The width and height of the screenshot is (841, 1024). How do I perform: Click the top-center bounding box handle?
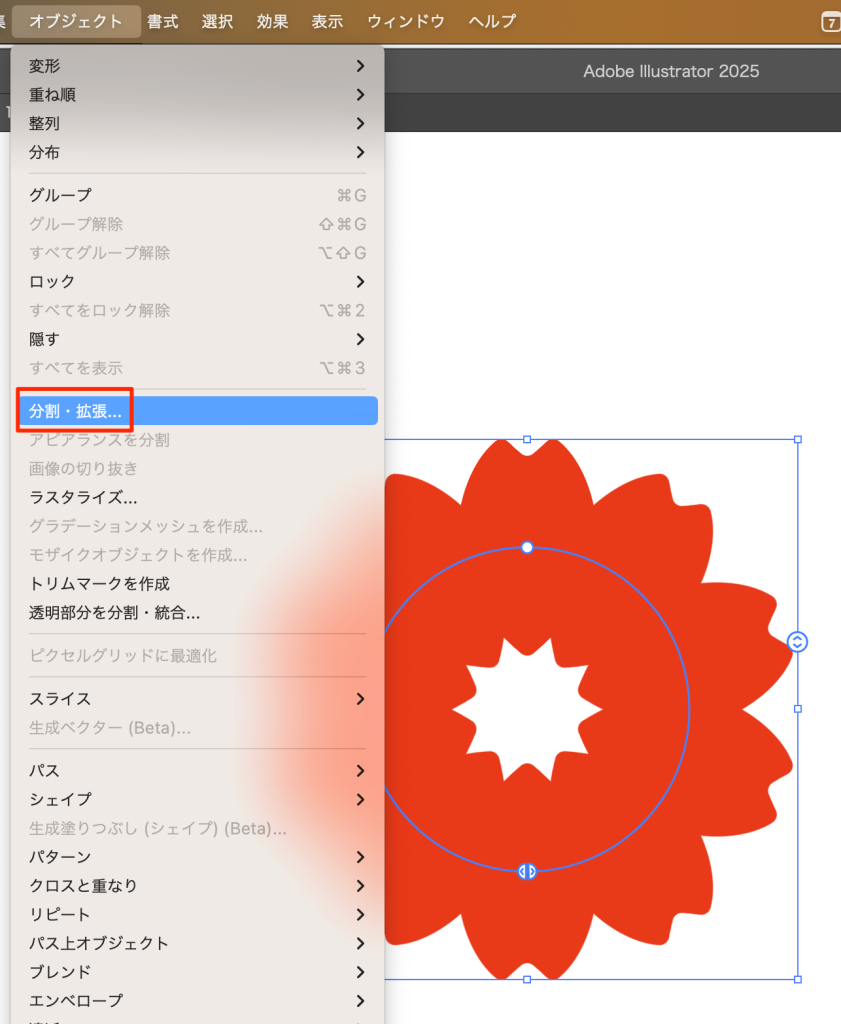tap(527, 439)
